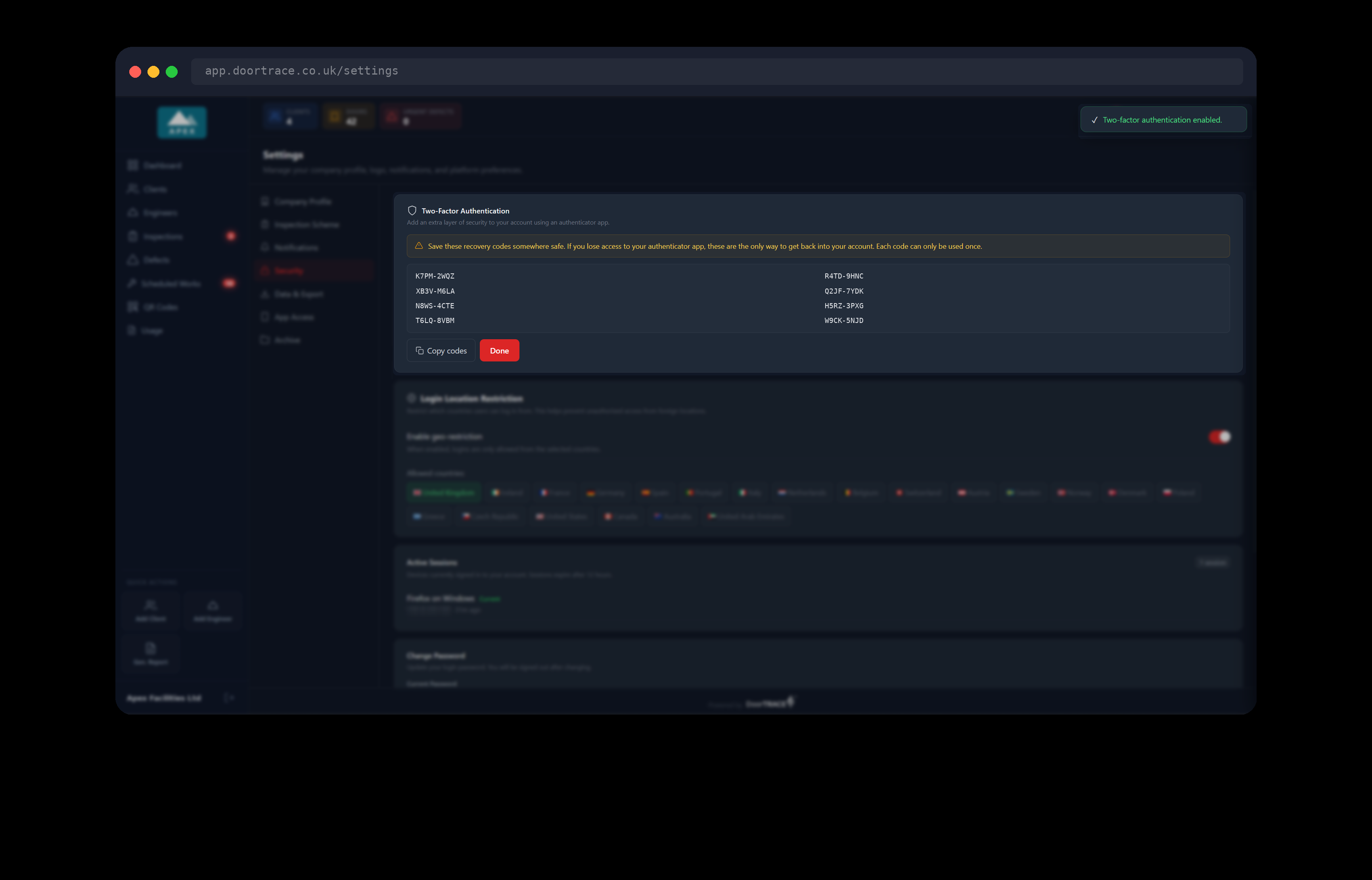Select recovery code T6LQ-8VBM
The height and width of the screenshot is (880, 1372).
coord(435,321)
